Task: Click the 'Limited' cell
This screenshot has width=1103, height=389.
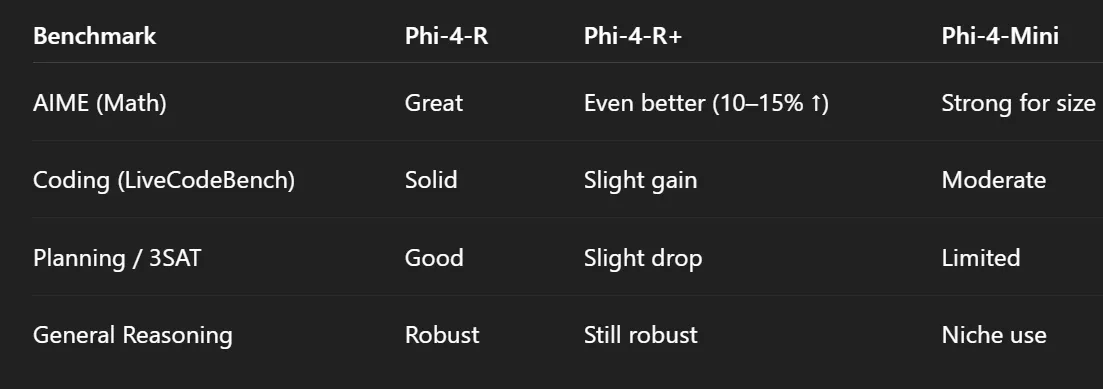Action: click(981, 257)
